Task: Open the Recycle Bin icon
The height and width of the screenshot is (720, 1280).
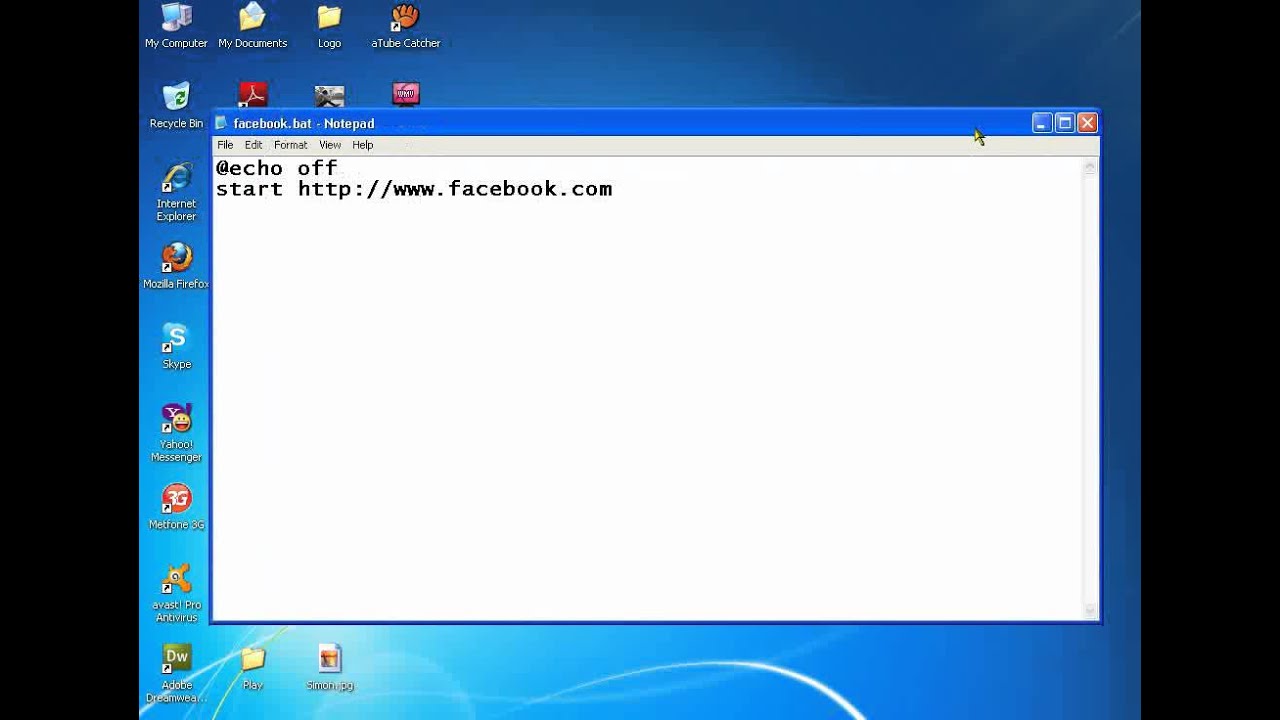Action: coord(176,106)
